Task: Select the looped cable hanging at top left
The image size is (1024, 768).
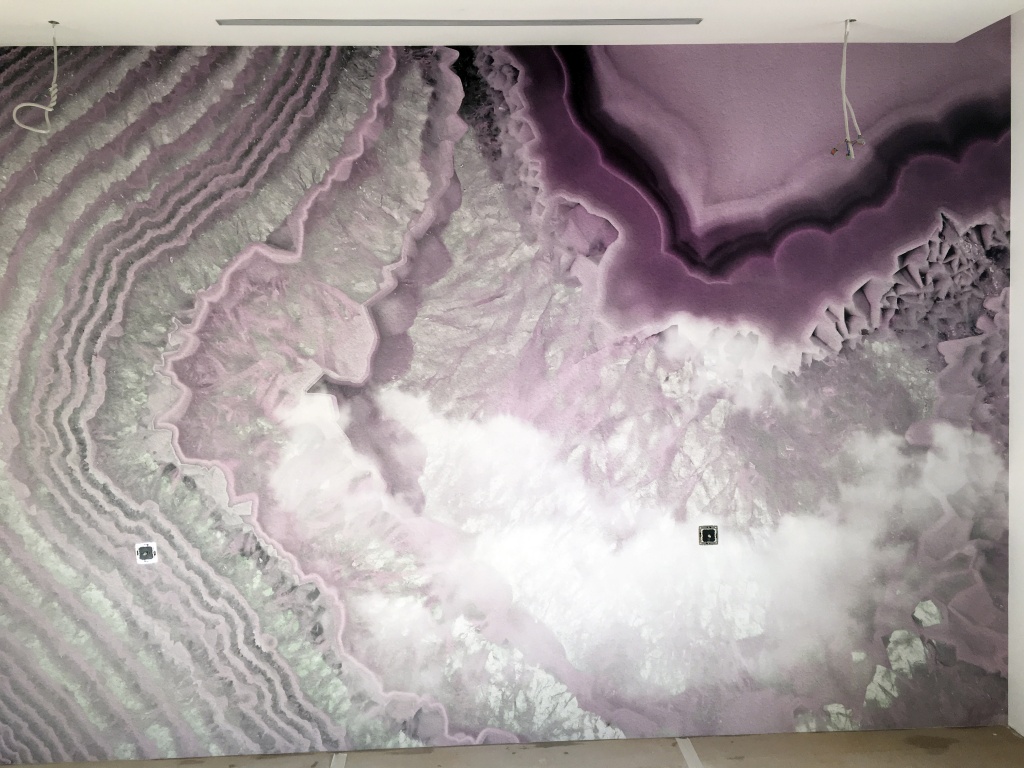Action: point(33,112)
